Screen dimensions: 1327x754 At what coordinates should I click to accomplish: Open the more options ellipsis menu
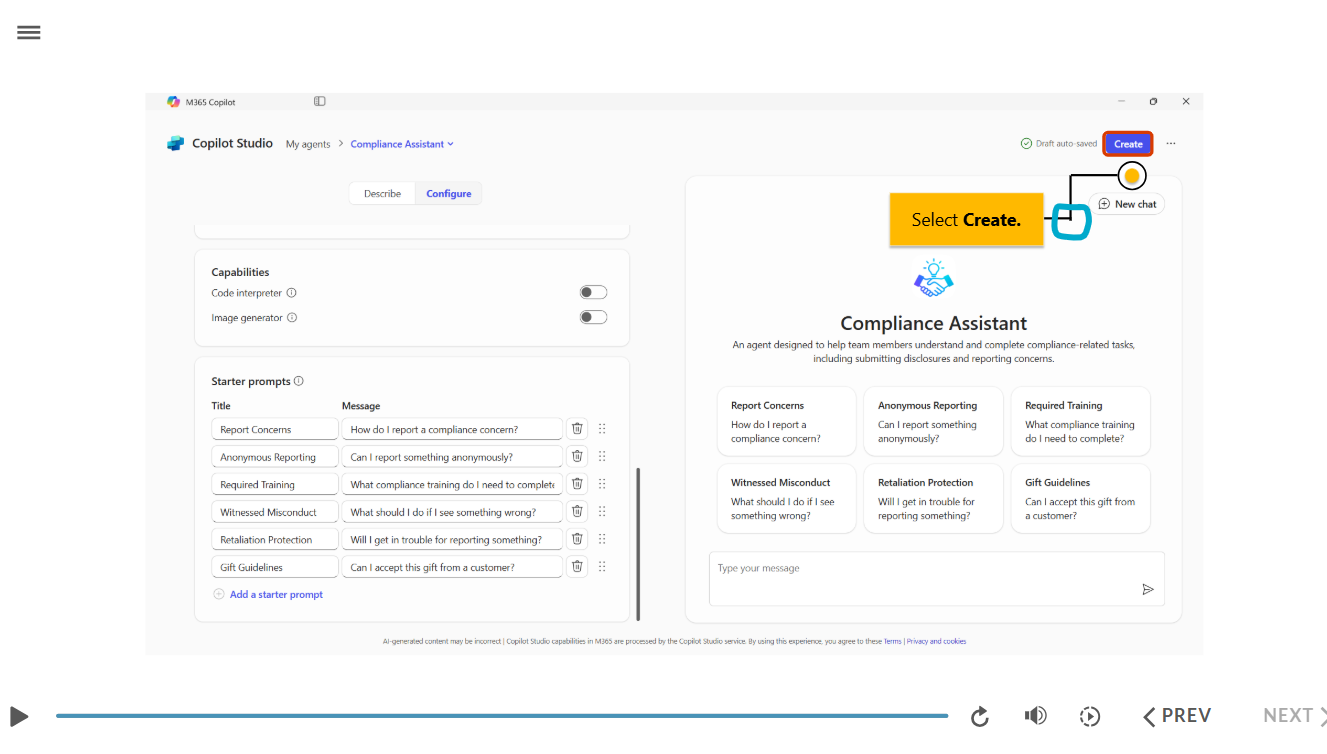click(x=1171, y=144)
